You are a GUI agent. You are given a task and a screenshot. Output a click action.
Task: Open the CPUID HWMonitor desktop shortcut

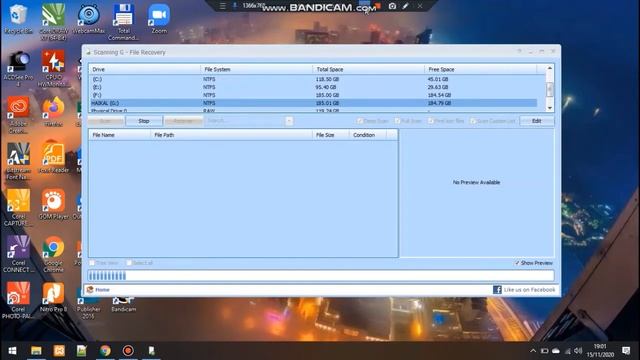point(53,69)
